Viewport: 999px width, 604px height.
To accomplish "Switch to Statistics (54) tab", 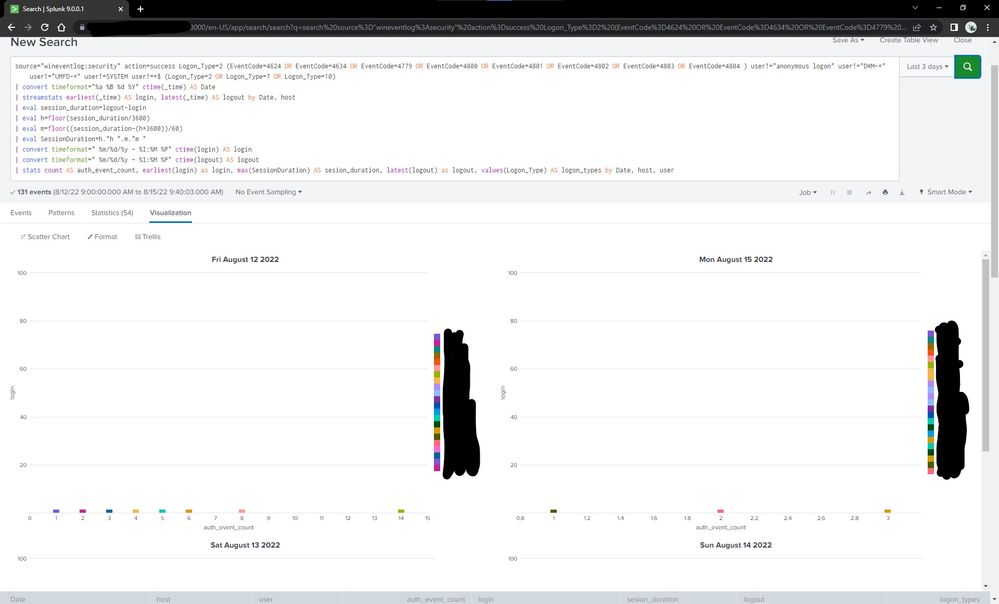I will [112, 213].
